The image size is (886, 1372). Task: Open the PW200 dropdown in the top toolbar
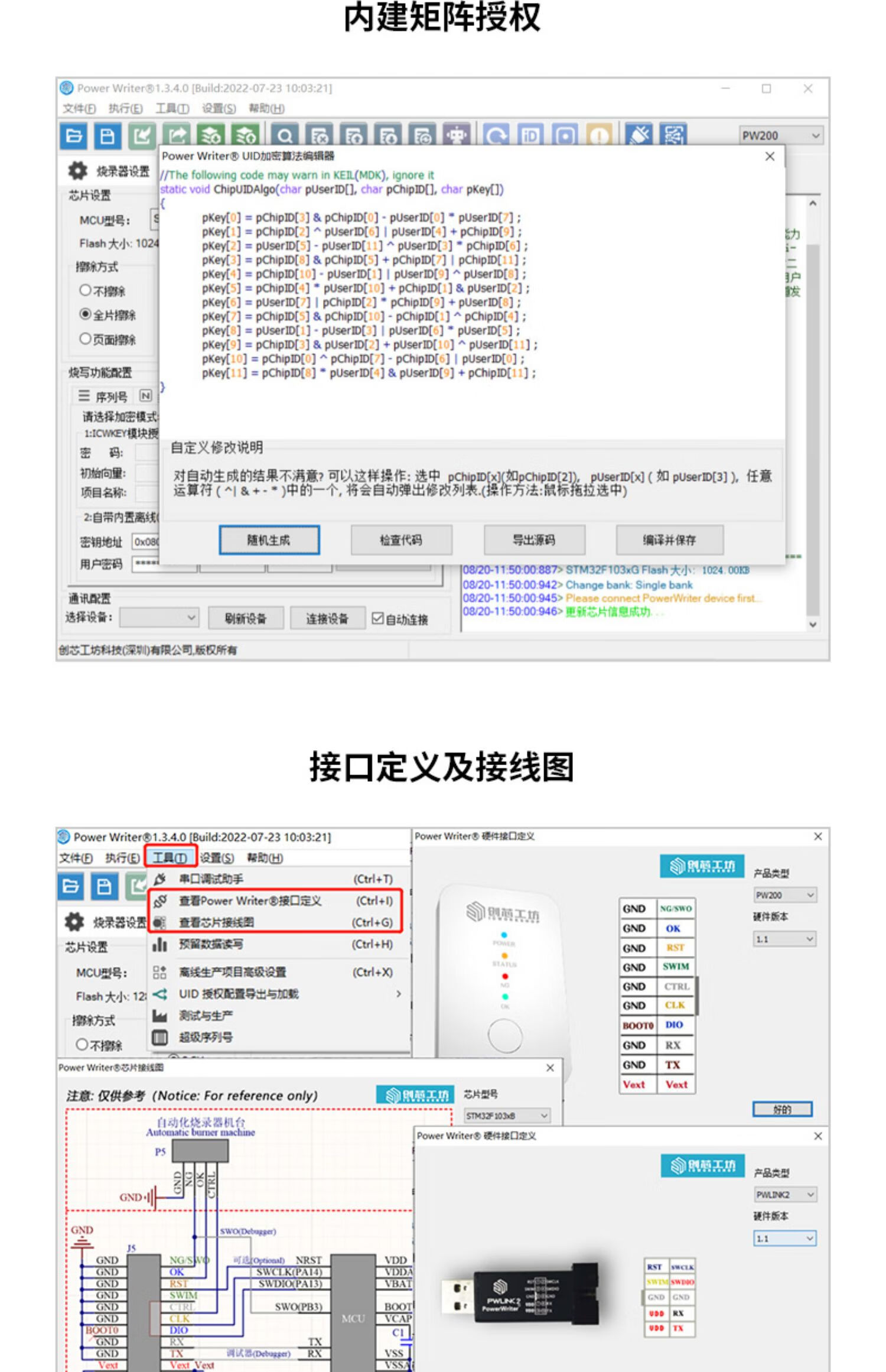(x=780, y=136)
